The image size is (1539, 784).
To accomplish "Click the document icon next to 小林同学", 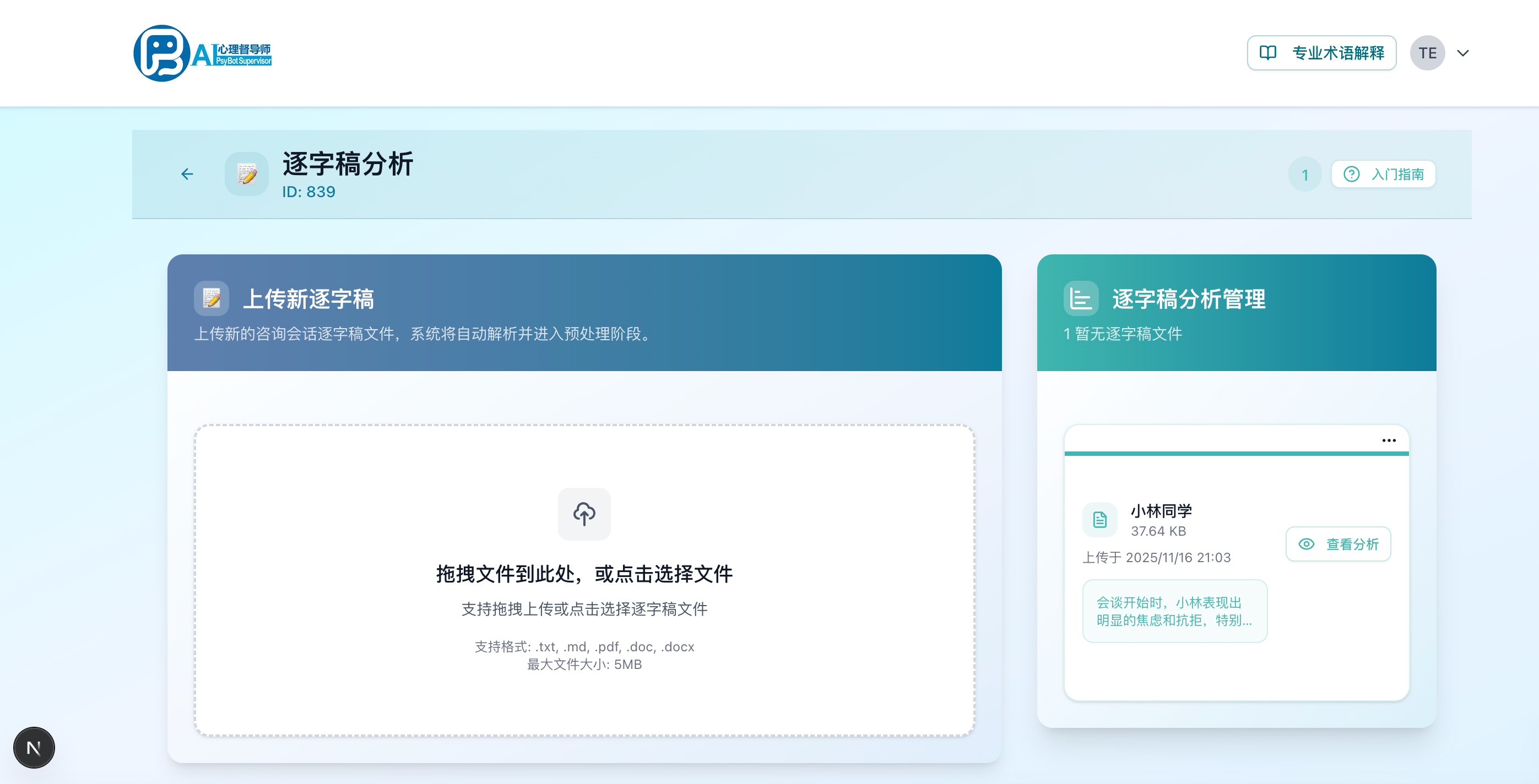I will click(1099, 520).
